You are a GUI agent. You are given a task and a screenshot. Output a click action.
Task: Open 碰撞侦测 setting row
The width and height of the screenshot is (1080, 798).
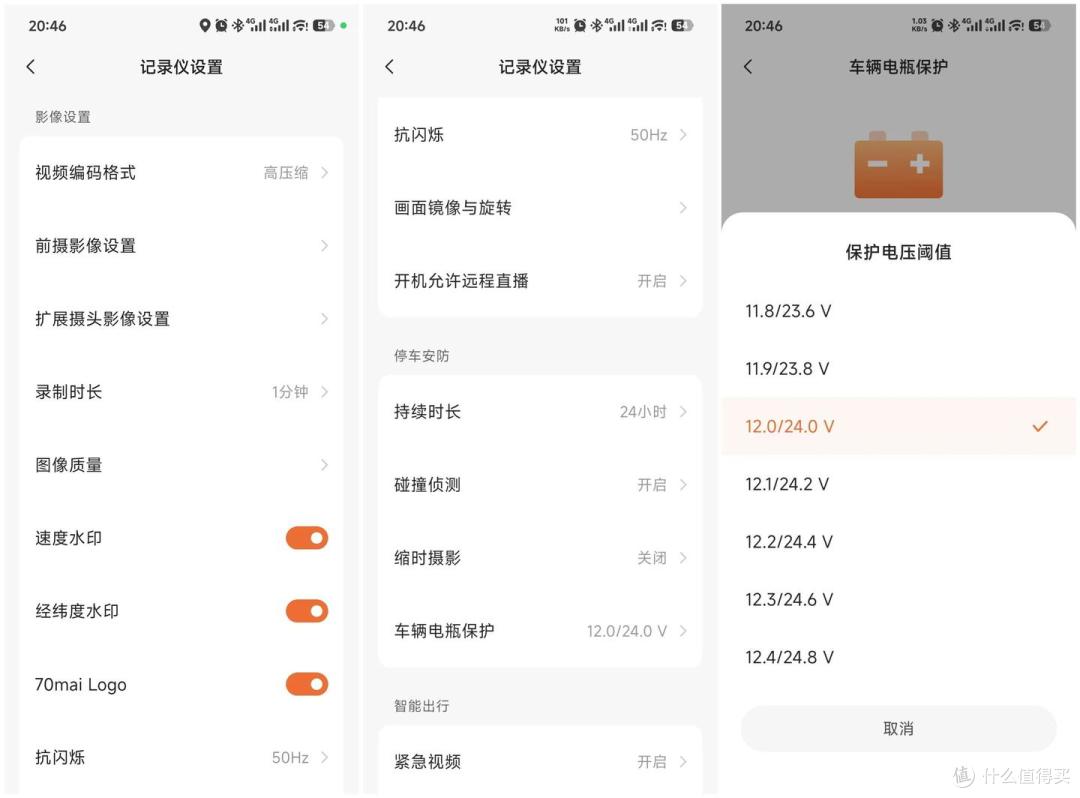(x=540, y=485)
